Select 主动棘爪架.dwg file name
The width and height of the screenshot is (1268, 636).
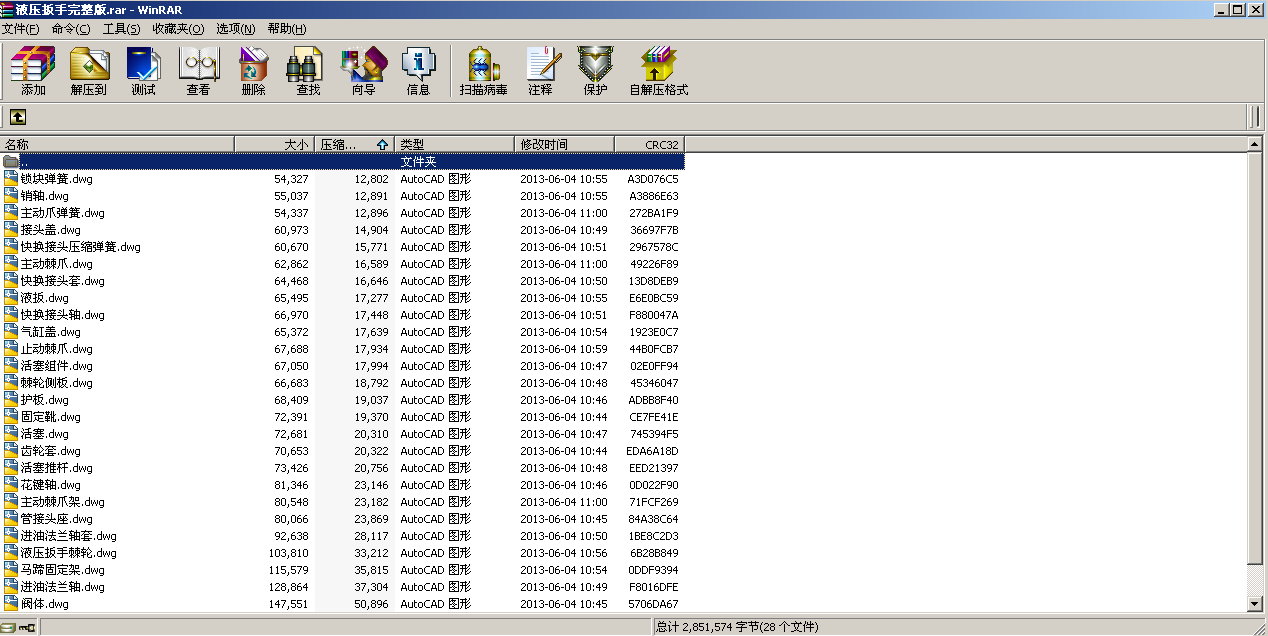point(62,502)
